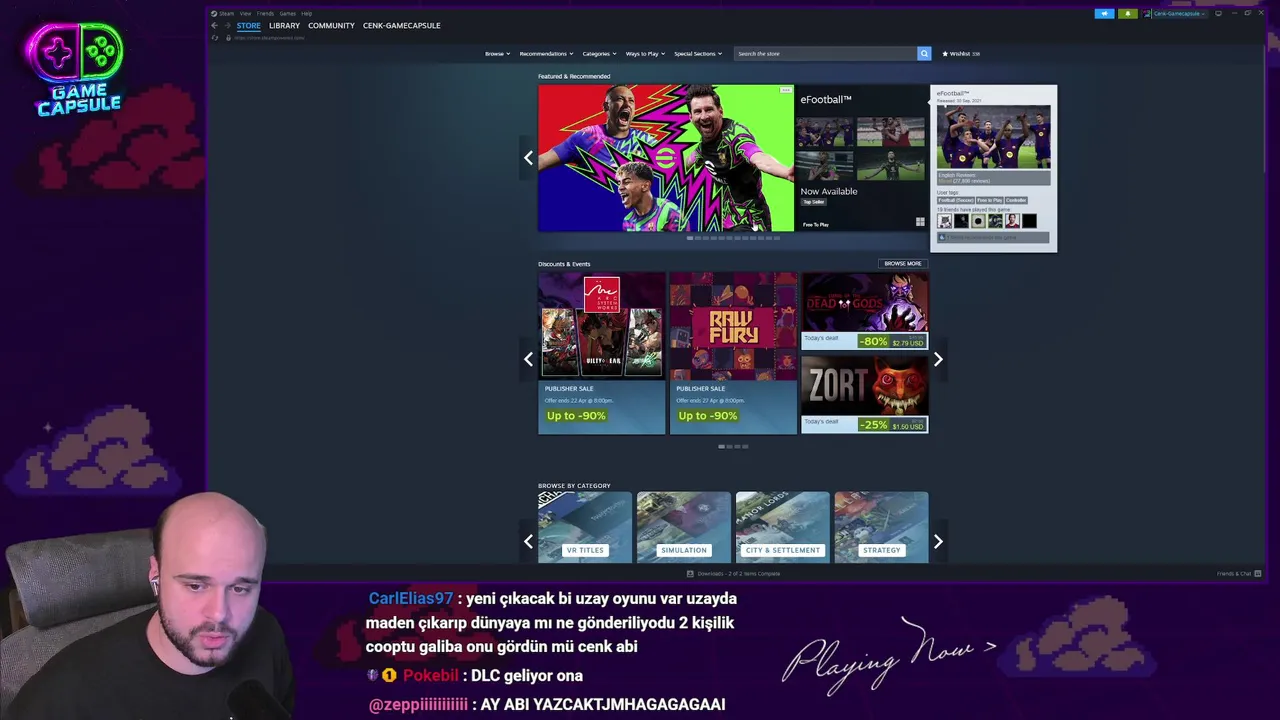Click the Controller user tag
Viewport: 1280px width, 720px height.
click(x=1017, y=200)
